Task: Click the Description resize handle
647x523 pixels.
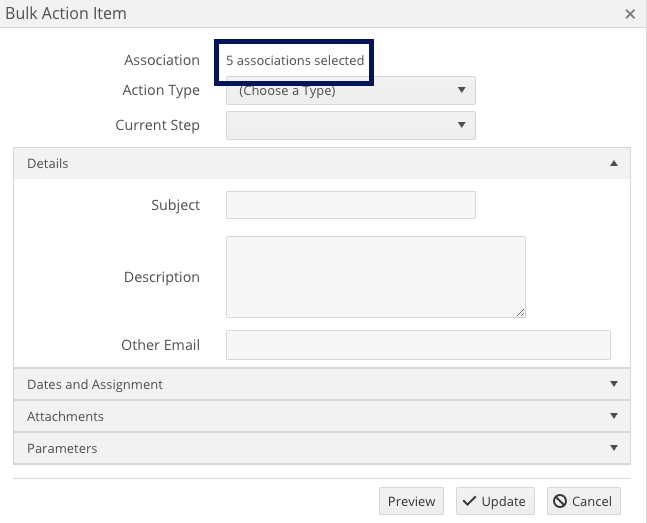Action: [x=521, y=312]
